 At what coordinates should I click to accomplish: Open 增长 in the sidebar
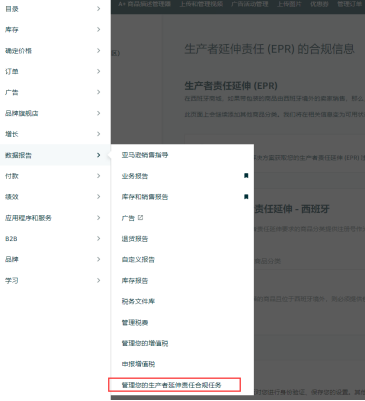click(12, 134)
